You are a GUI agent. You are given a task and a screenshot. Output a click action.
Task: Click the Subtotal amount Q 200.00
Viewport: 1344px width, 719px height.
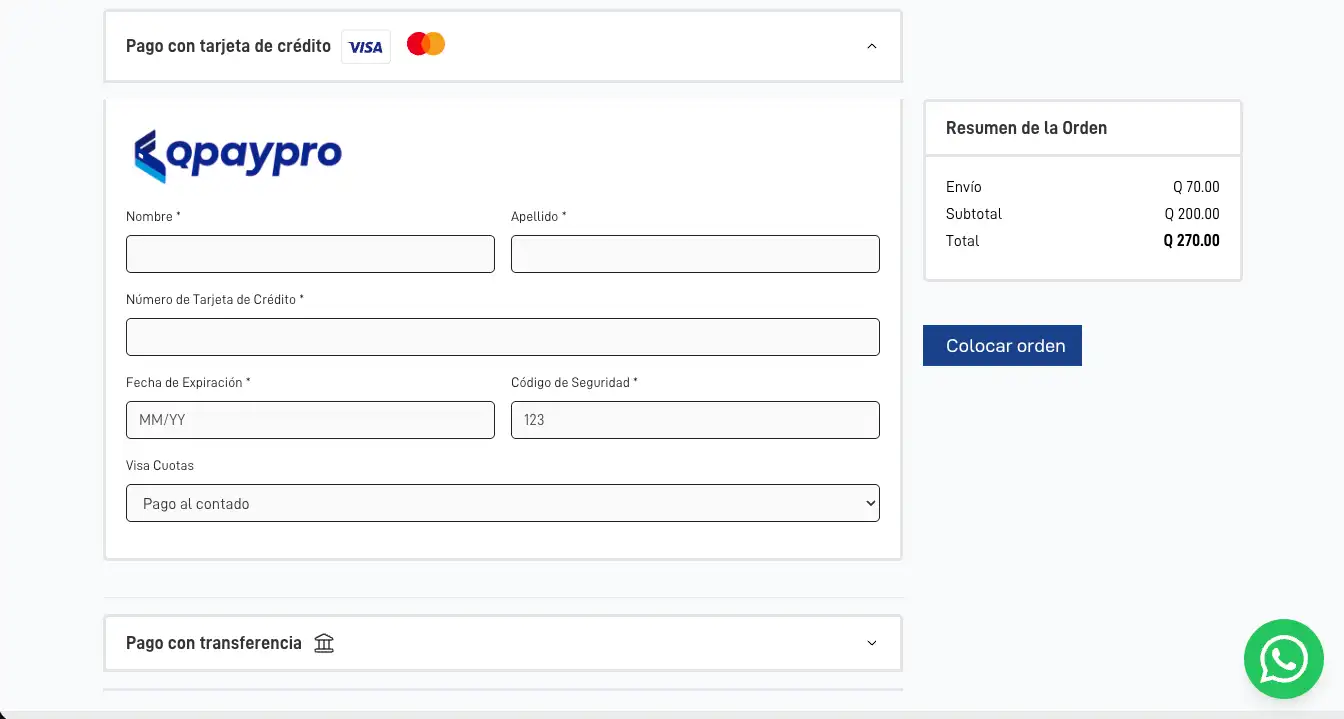1192,214
